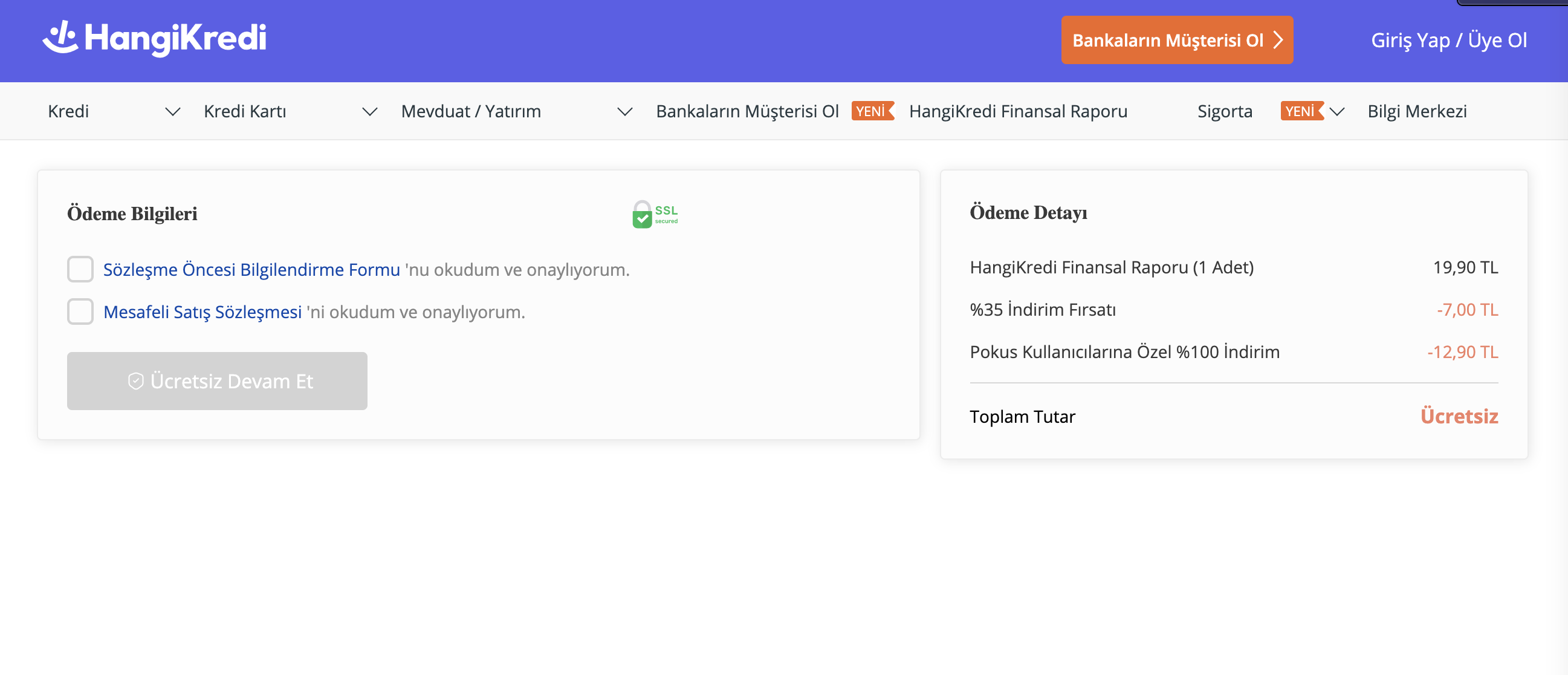Click Giriş Yap / Üye Ol link
Viewport: 1568px width, 675px height.
[1448, 40]
